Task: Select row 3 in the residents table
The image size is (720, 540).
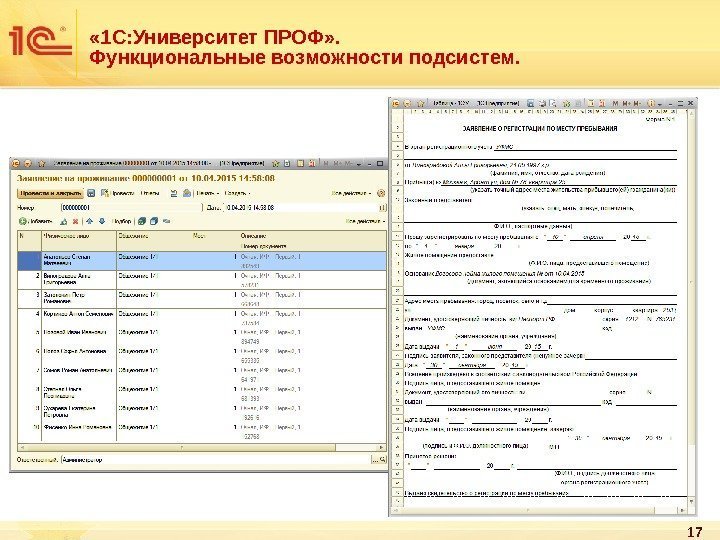Action: (x=202, y=298)
